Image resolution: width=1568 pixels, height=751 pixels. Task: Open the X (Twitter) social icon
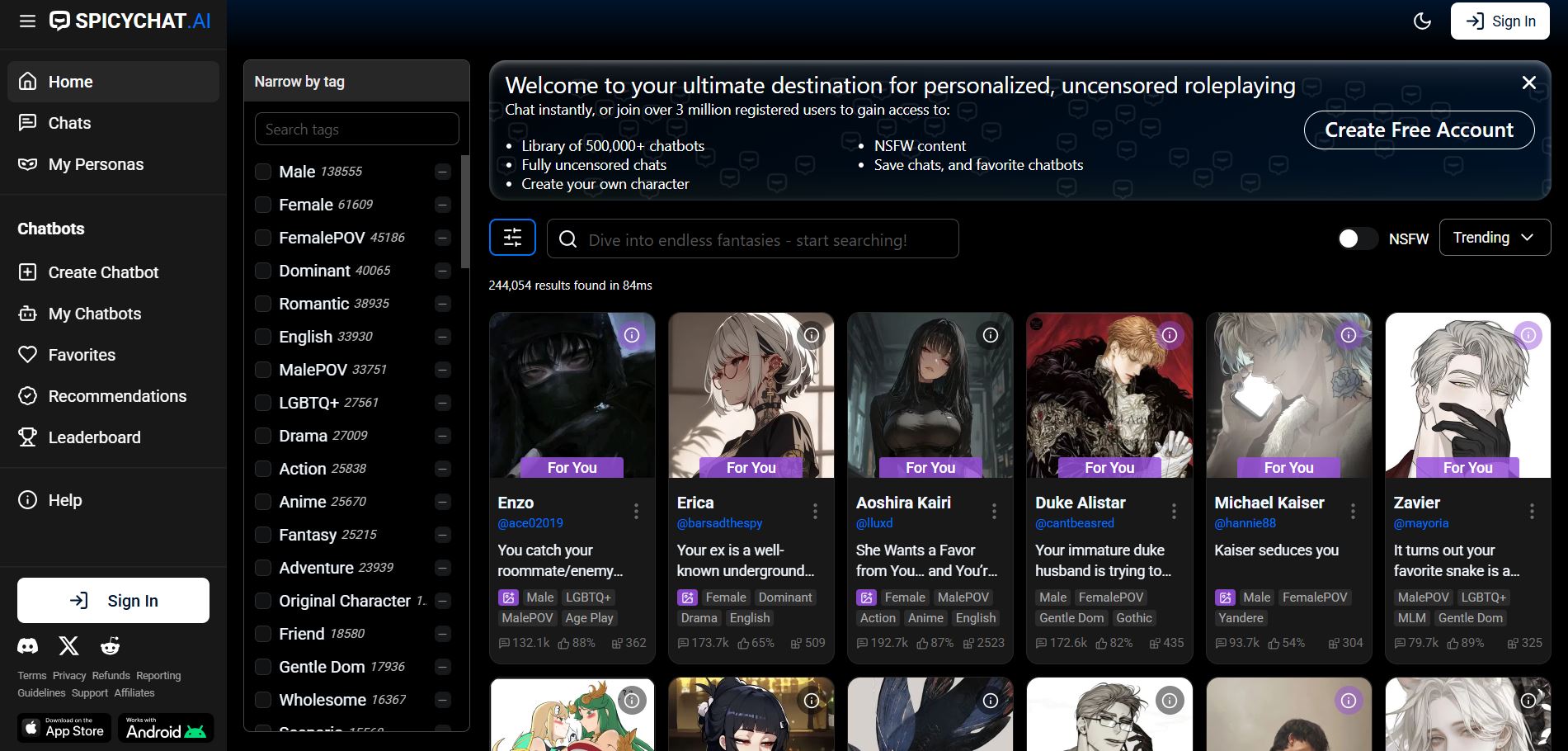[69, 646]
